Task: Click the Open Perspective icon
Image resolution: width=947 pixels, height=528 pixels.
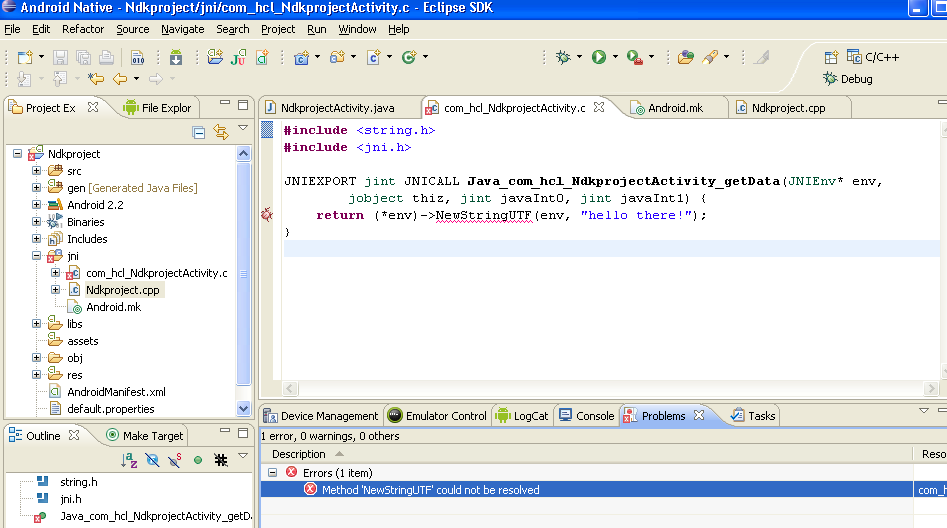Action: pos(832,57)
